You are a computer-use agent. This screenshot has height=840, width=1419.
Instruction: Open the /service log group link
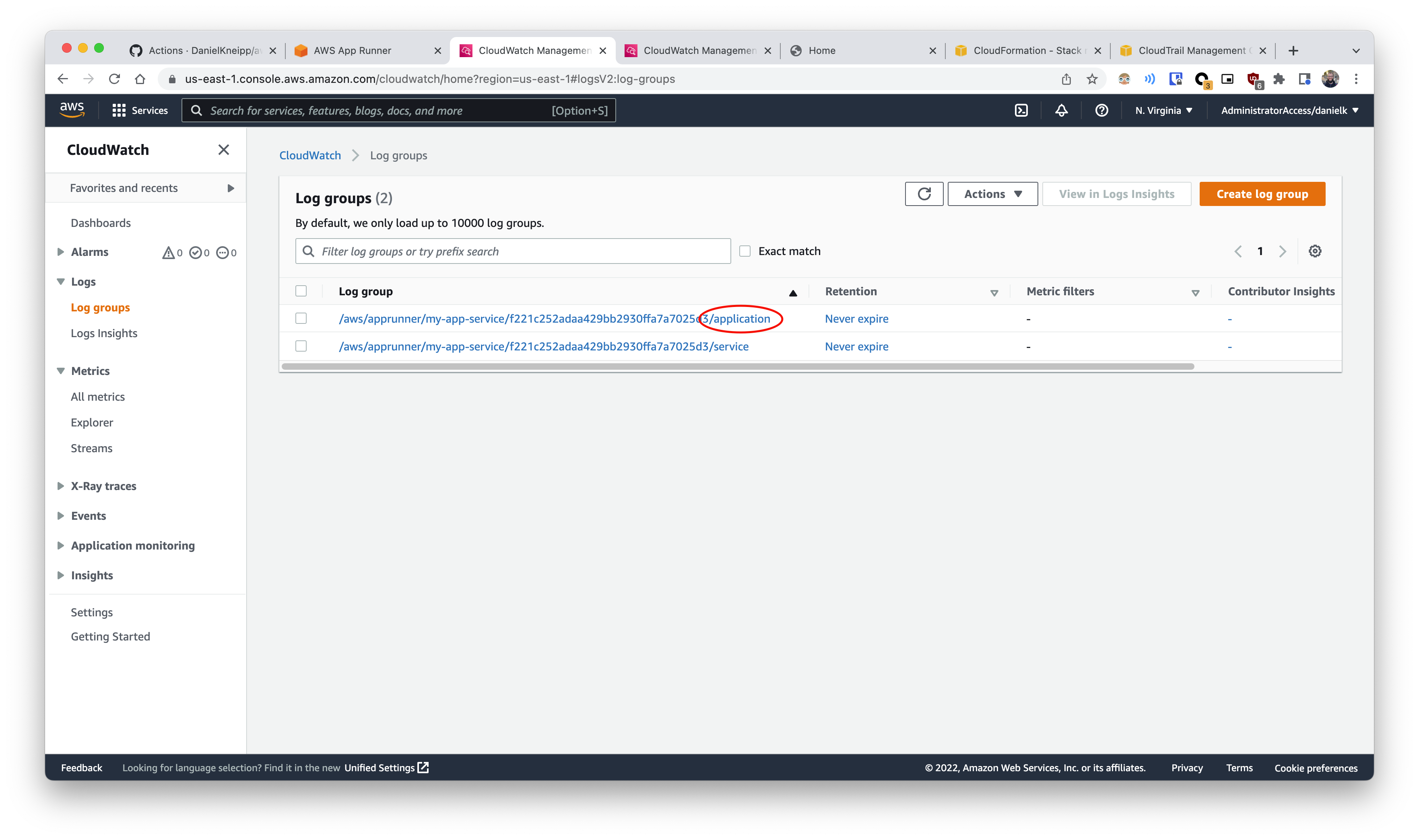[543, 346]
